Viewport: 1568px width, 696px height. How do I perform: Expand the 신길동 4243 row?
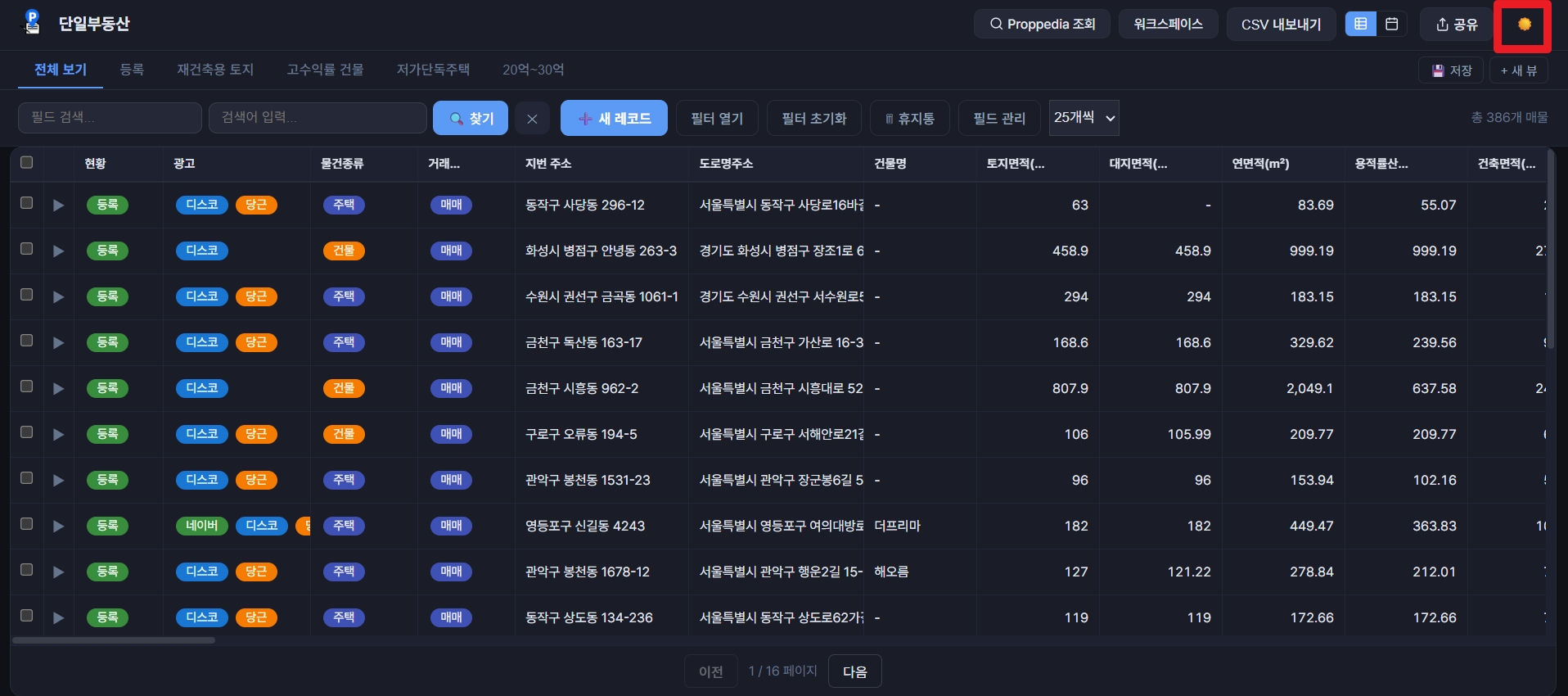click(58, 526)
